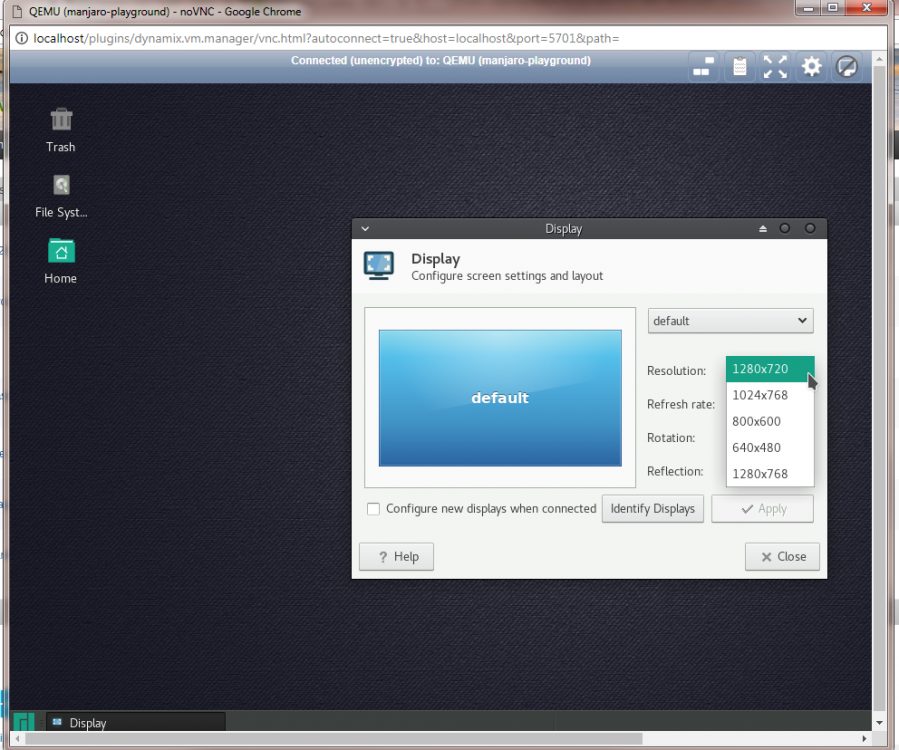Click 'Configure screen settings and layout' text
This screenshot has width=899, height=750.
point(507,276)
